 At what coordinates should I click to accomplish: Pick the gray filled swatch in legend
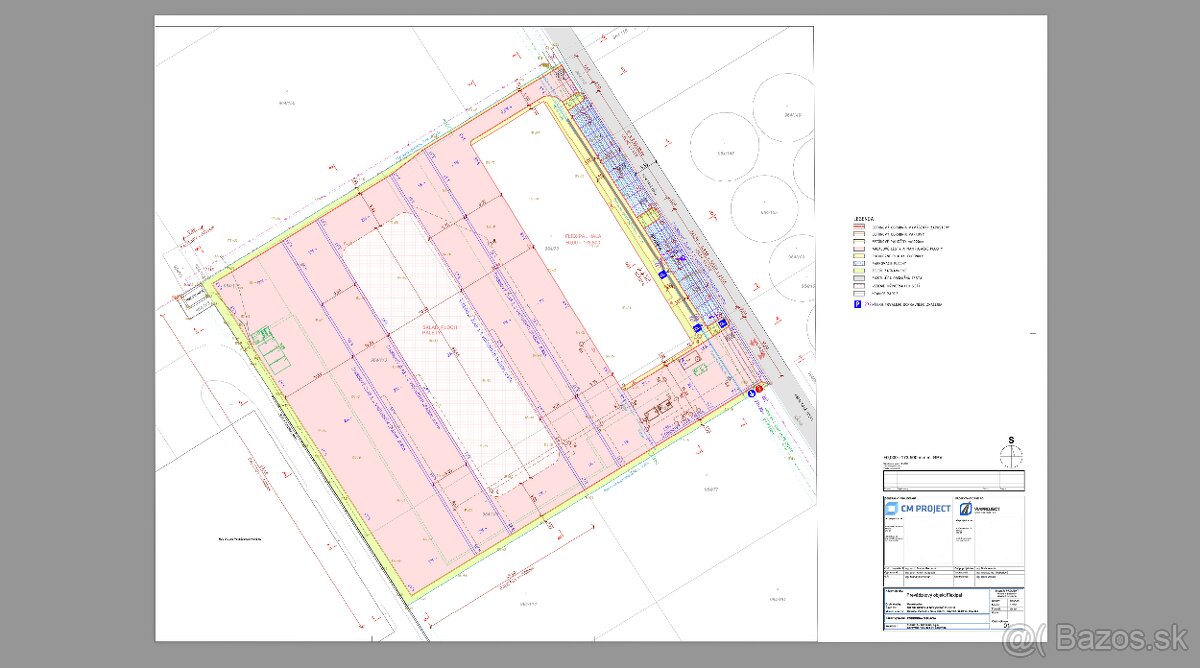coord(857,277)
